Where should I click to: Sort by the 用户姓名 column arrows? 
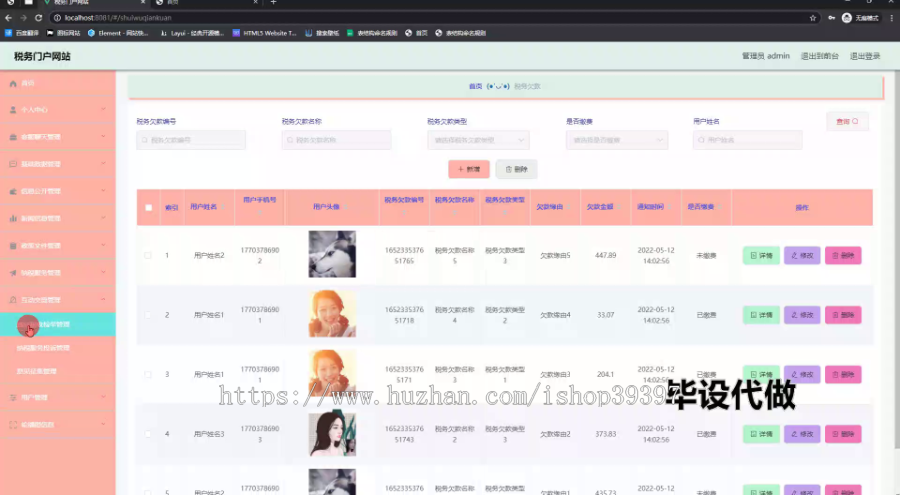(223, 207)
